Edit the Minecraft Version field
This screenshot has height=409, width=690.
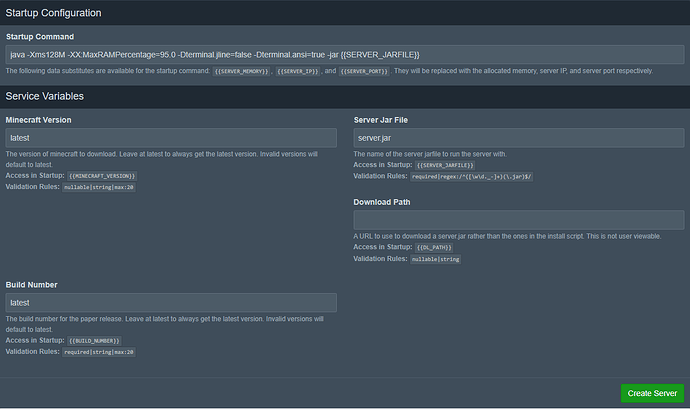click(x=171, y=138)
